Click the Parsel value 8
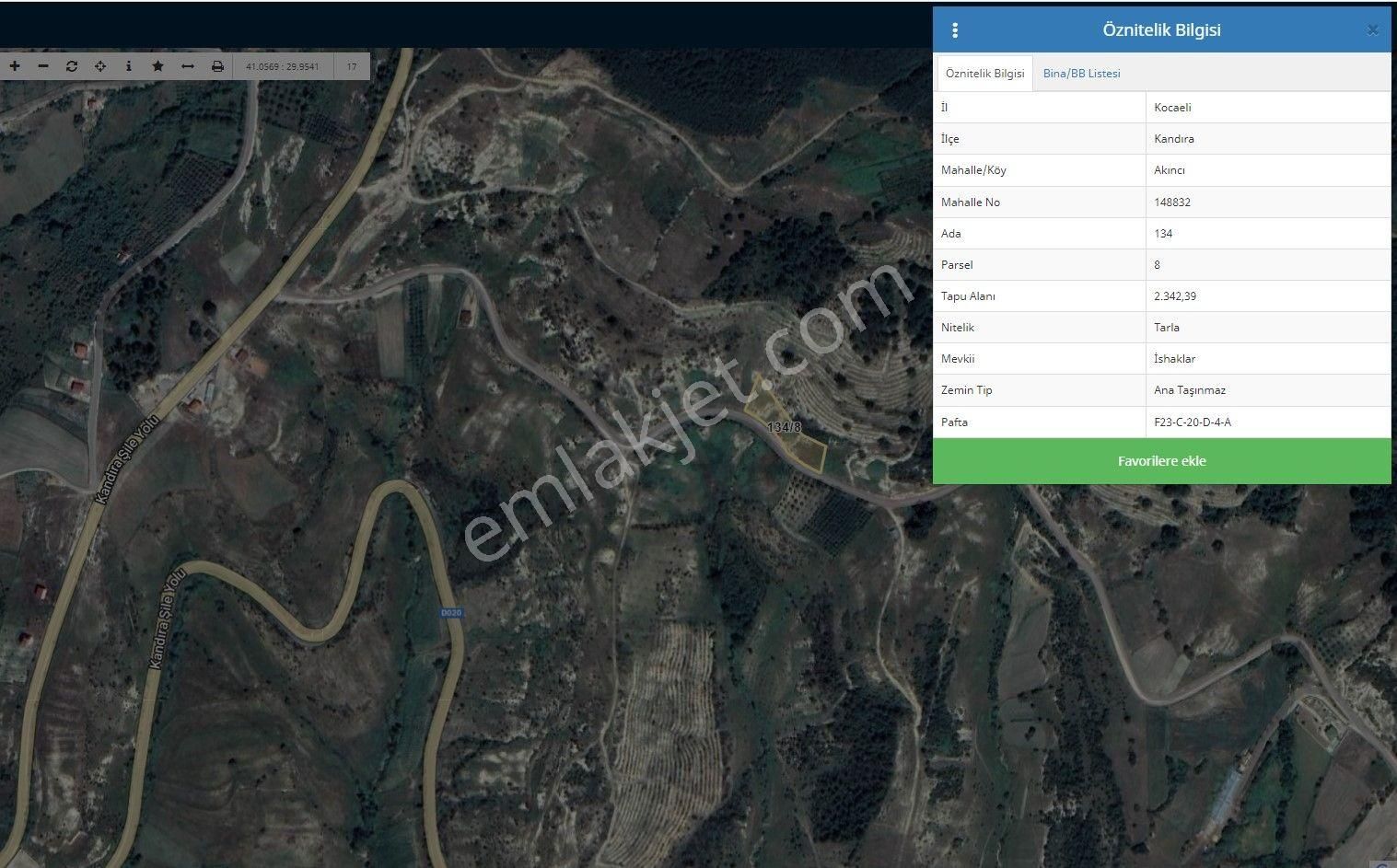The width and height of the screenshot is (1397, 868). point(1158,265)
